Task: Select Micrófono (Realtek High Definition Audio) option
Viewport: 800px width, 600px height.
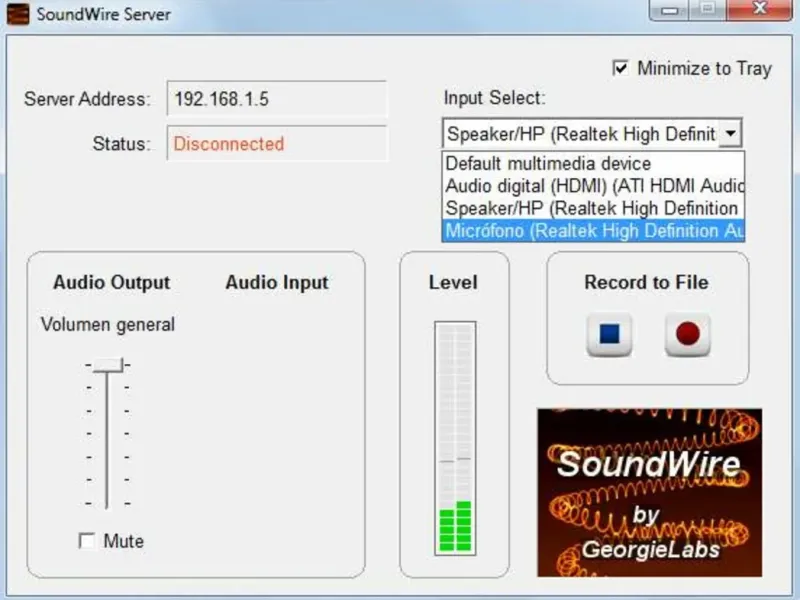Action: (x=593, y=231)
